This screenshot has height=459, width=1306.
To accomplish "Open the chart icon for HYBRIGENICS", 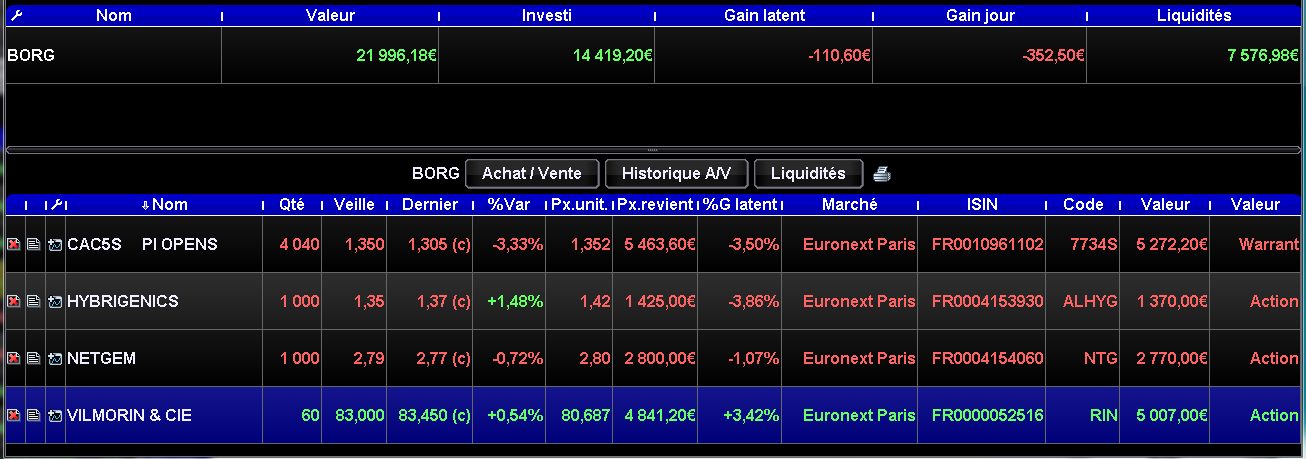I will pos(55,302).
